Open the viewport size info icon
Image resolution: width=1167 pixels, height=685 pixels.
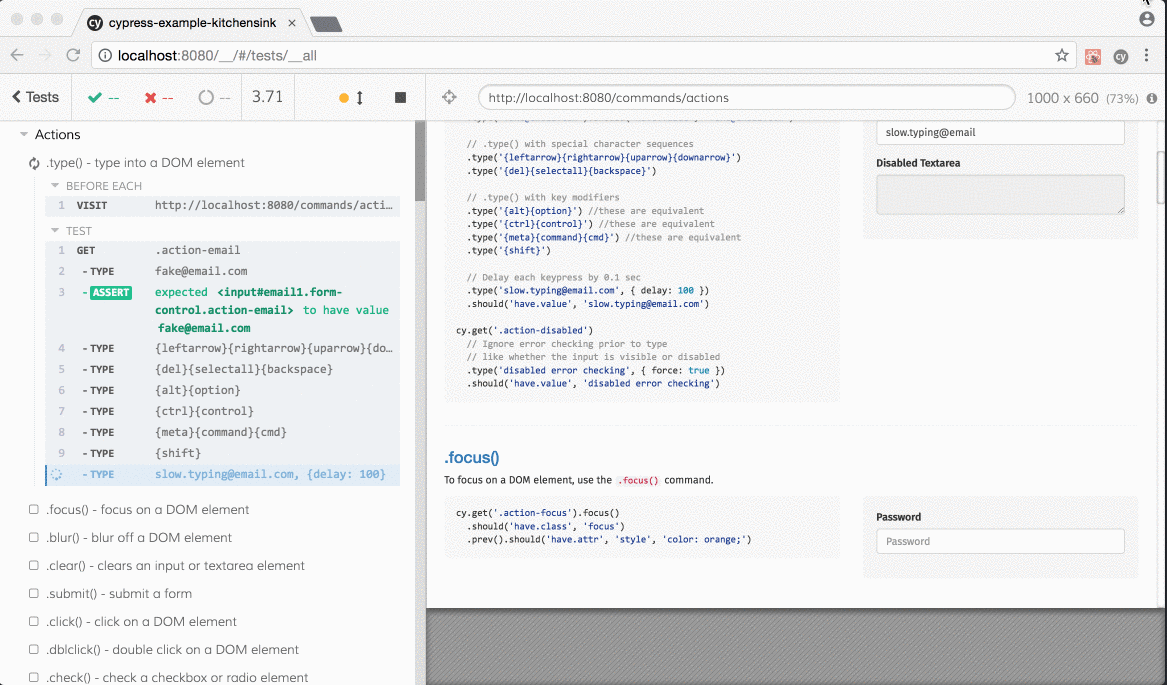point(1152,98)
